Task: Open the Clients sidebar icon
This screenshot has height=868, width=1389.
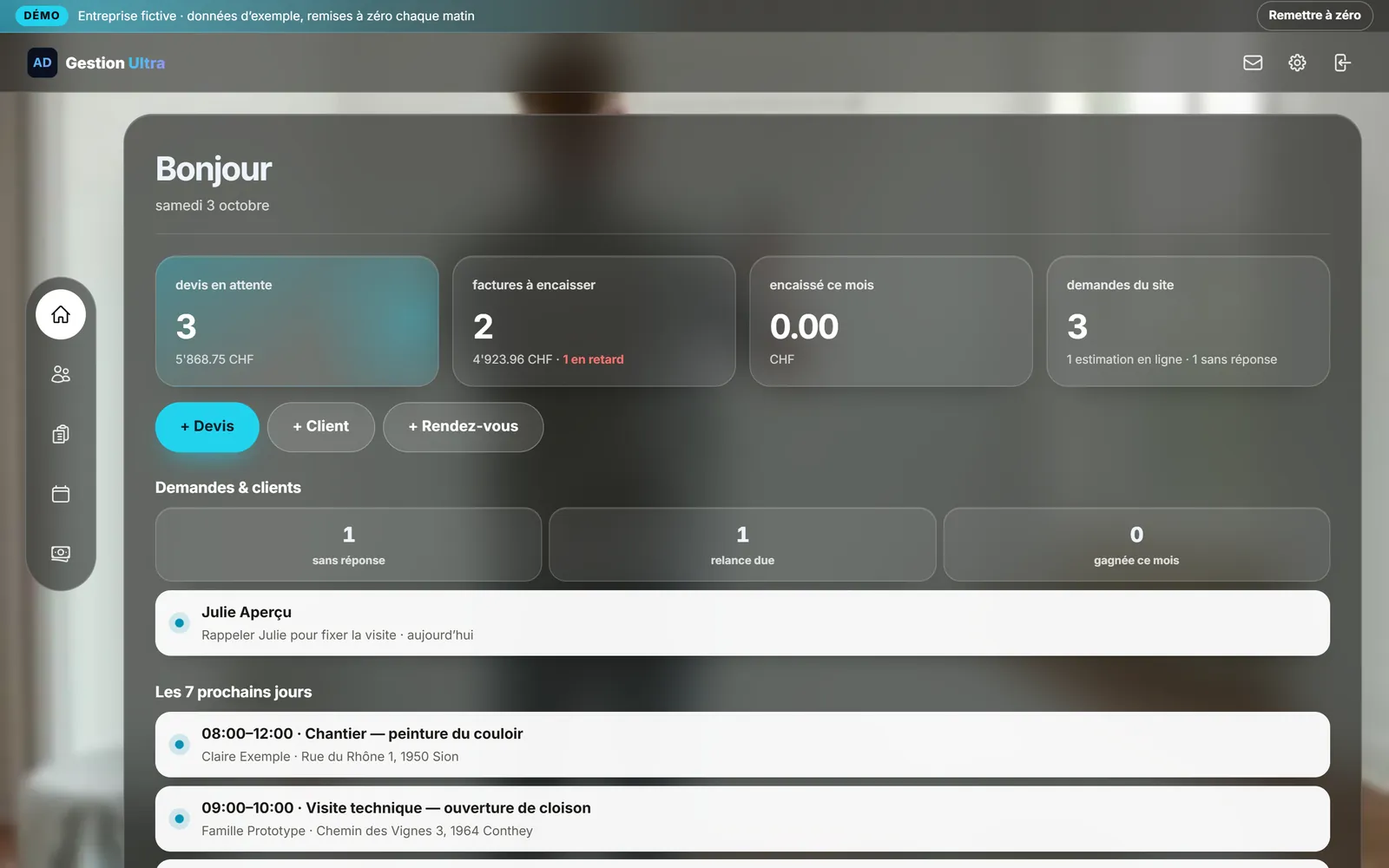Action: point(61,374)
